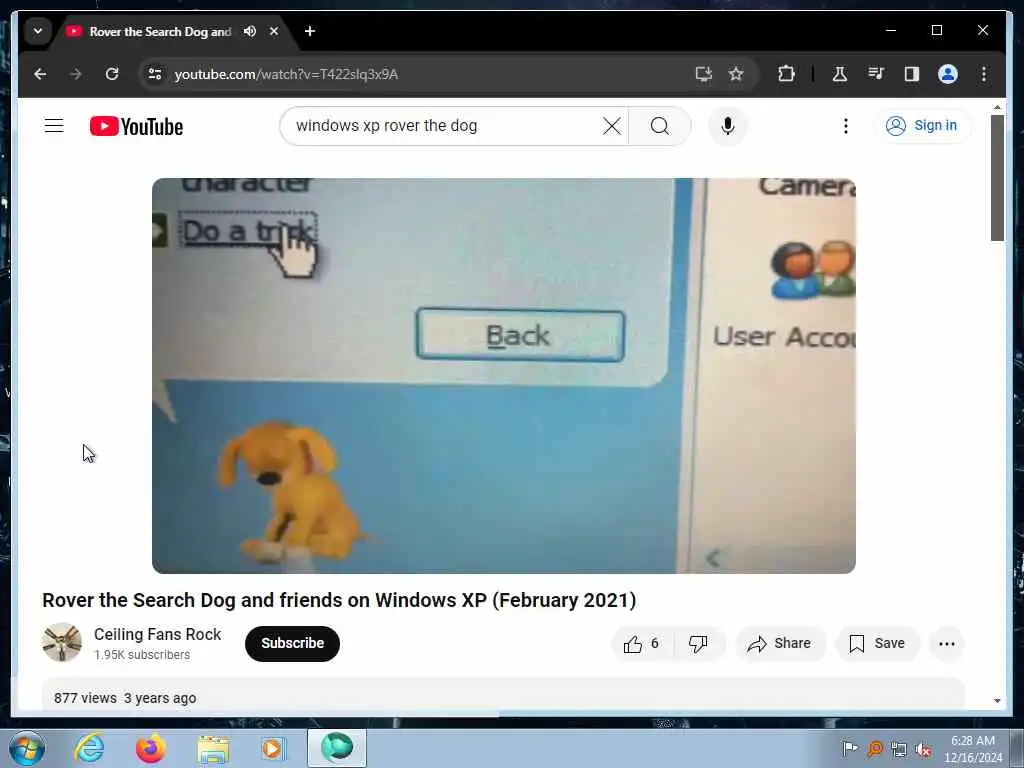The width and height of the screenshot is (1024, 768).
Task: Go back with the browser back arrow
Action: coord(40,74)
